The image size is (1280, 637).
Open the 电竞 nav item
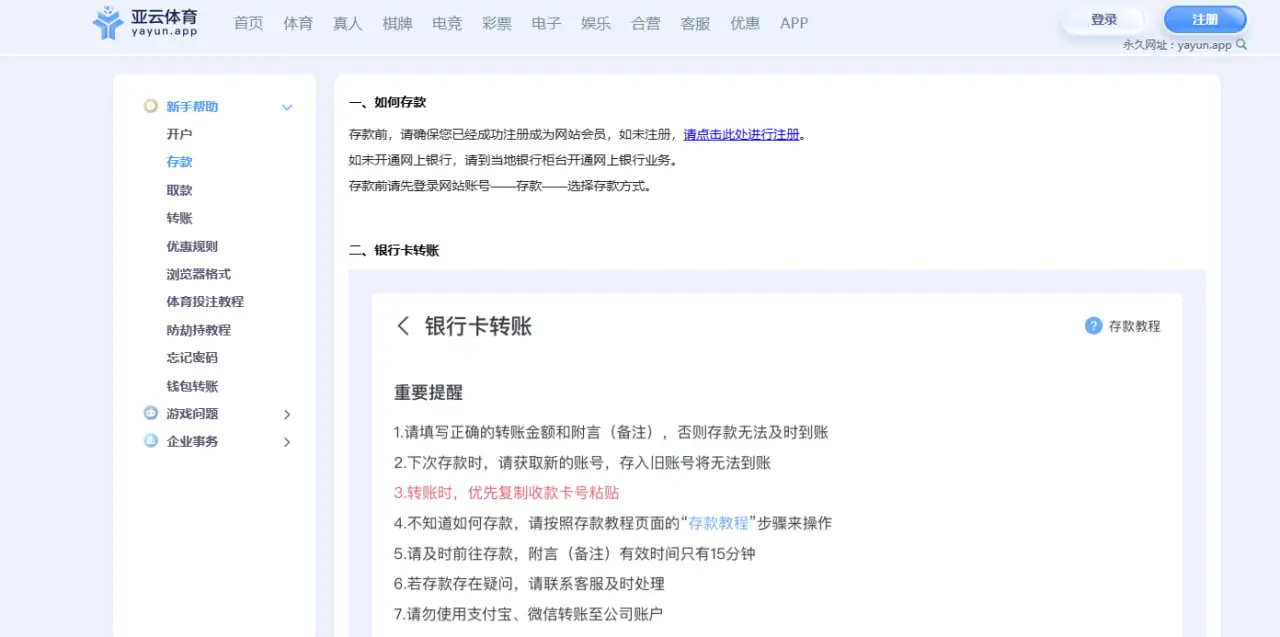click(x=447, y=23)
